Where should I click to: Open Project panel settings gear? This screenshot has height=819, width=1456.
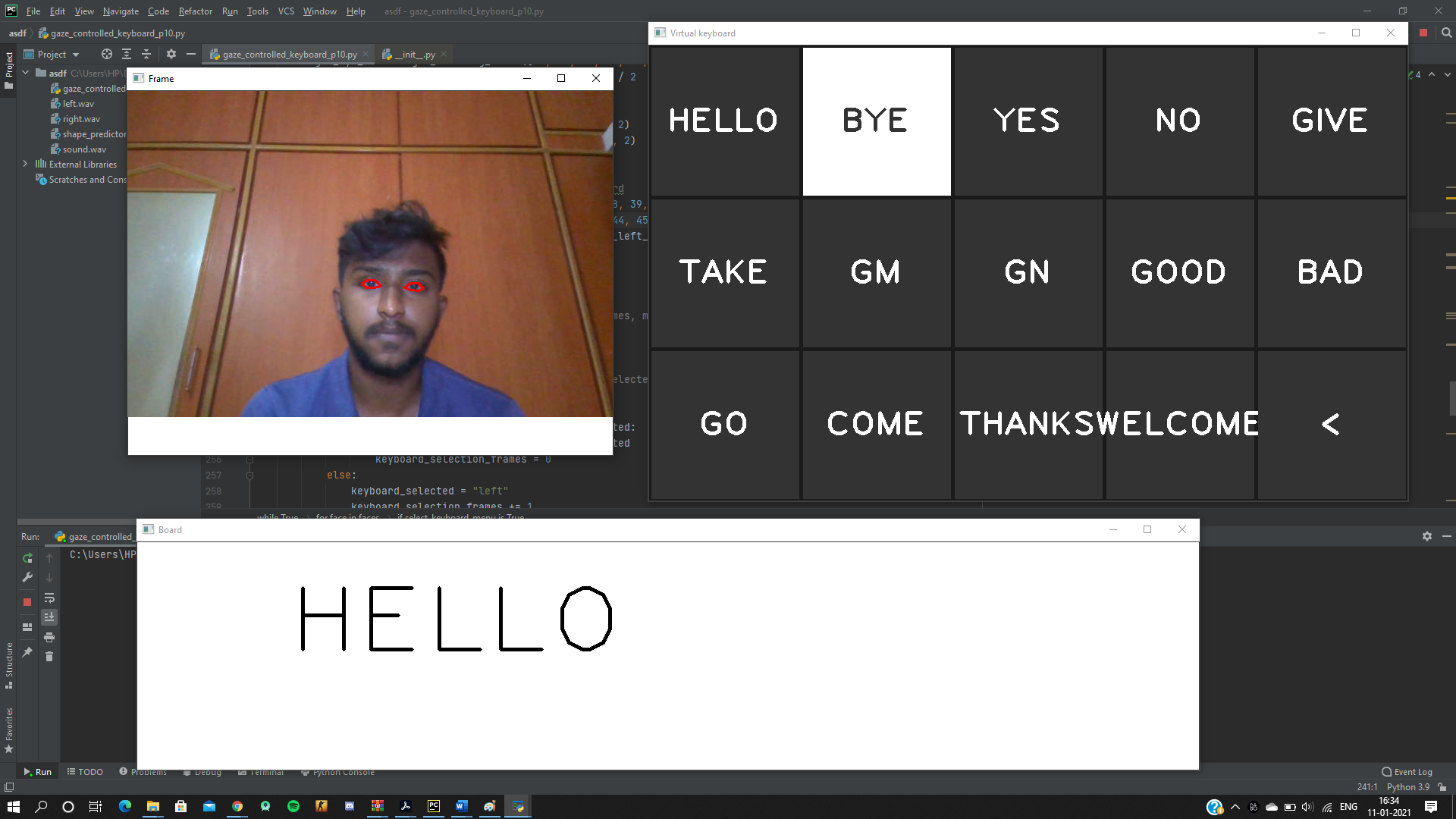[171, 54]
